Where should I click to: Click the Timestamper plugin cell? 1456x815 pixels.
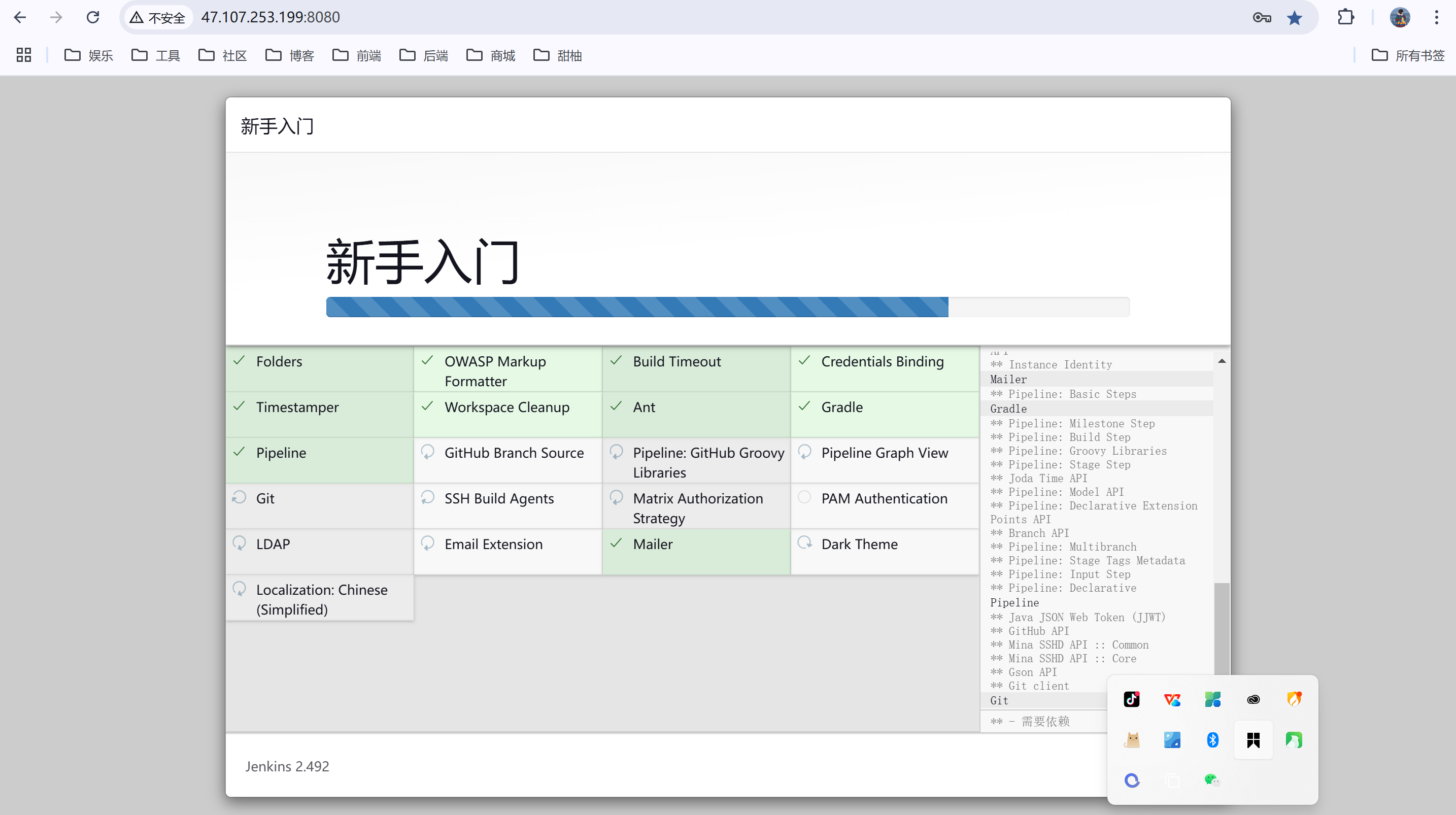click(319, 415)
